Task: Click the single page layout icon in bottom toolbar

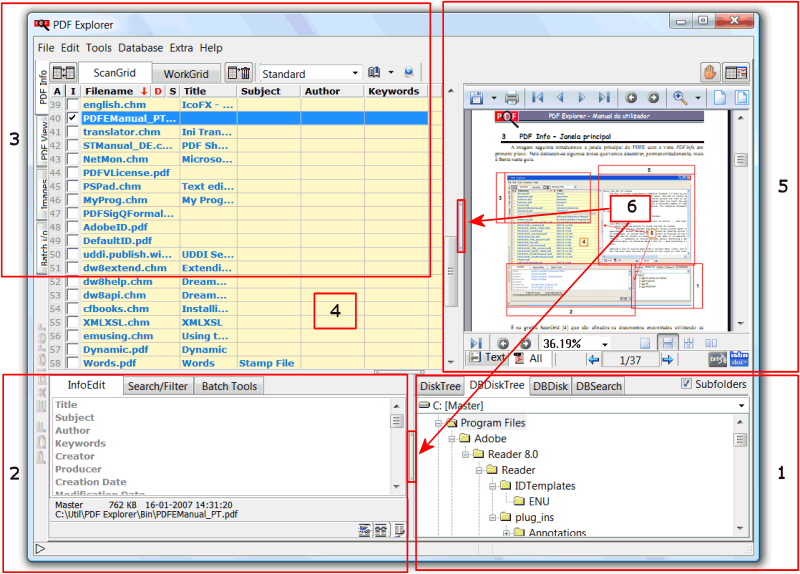Action: tap(645, 343)
